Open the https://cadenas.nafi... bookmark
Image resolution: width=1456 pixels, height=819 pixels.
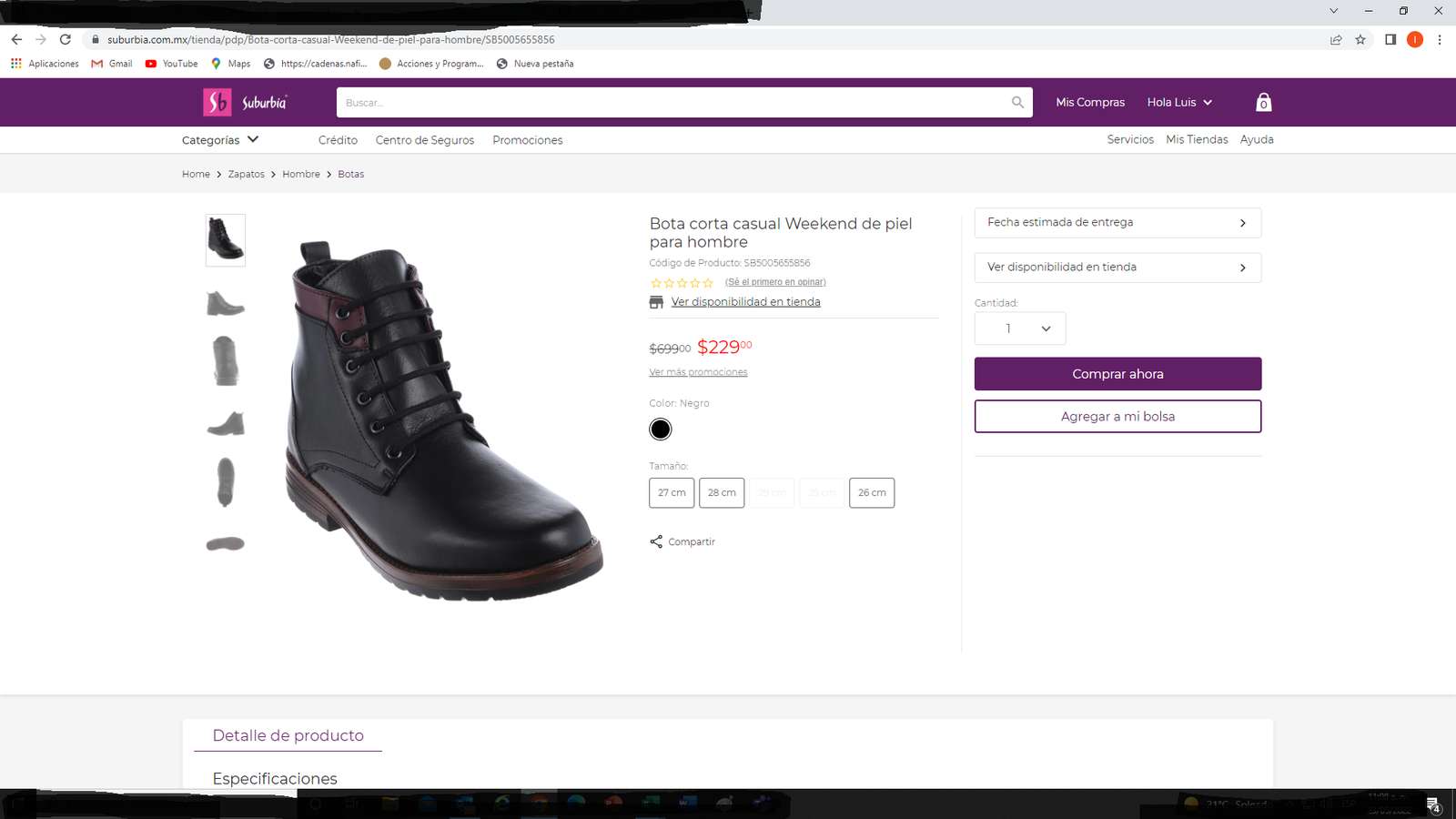pos(315,64)
